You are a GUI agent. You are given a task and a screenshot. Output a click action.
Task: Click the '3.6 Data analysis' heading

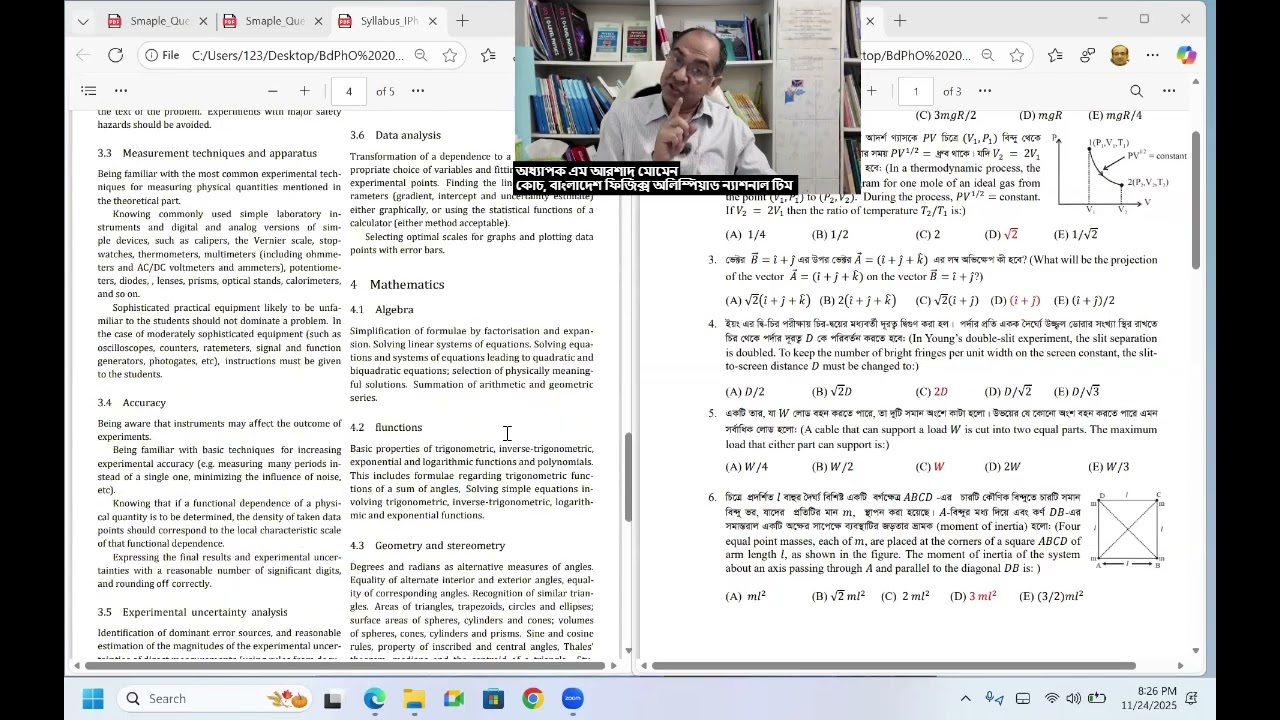coord(395,135)
